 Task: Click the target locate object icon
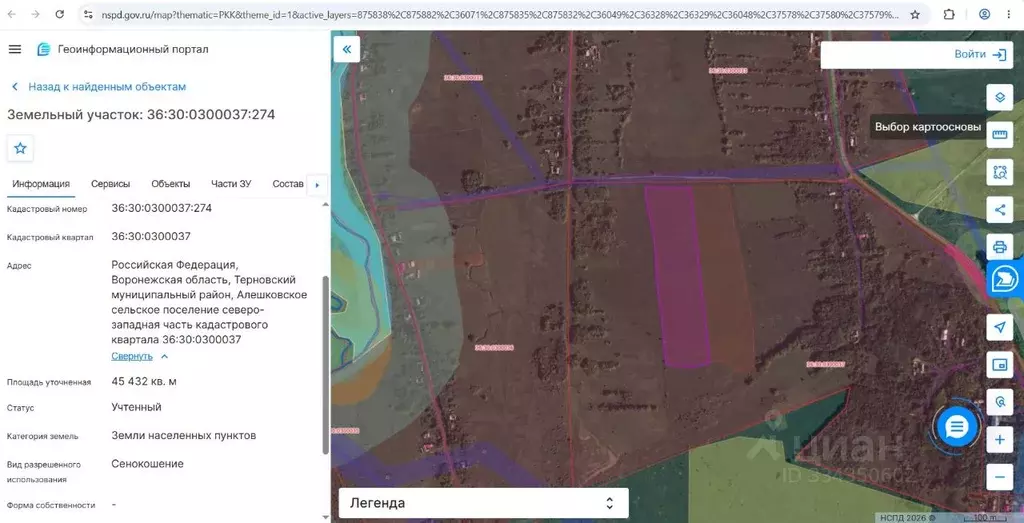[x=999, y=402]
